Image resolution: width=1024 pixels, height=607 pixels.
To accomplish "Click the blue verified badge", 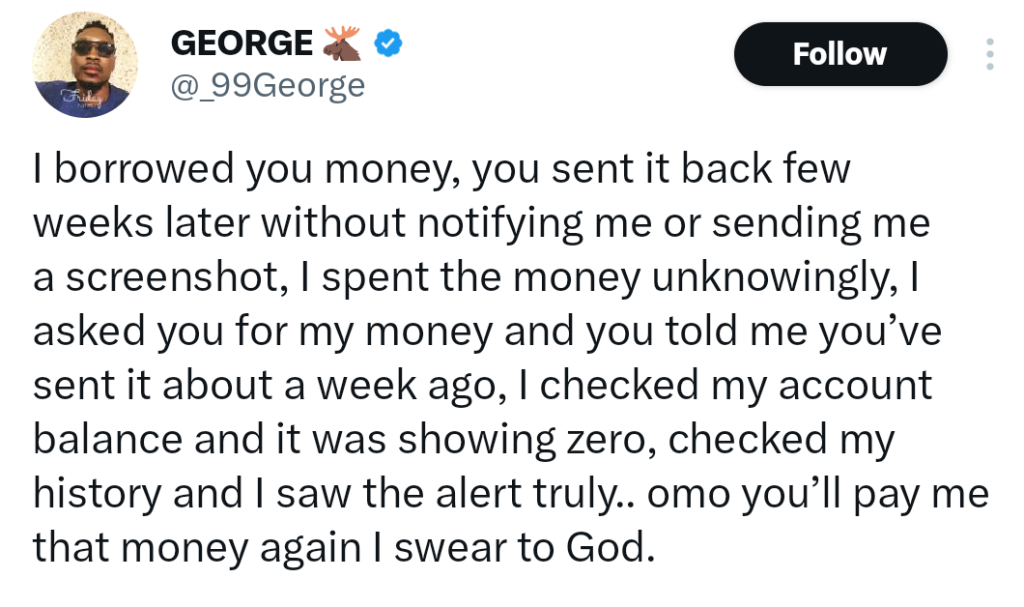I will click(388, 43).
